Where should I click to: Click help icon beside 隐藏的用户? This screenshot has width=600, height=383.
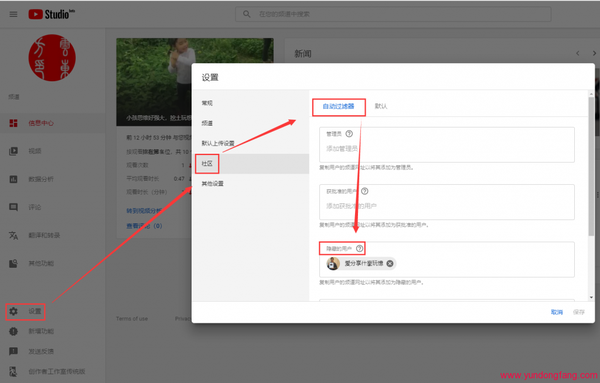(359, 248)
